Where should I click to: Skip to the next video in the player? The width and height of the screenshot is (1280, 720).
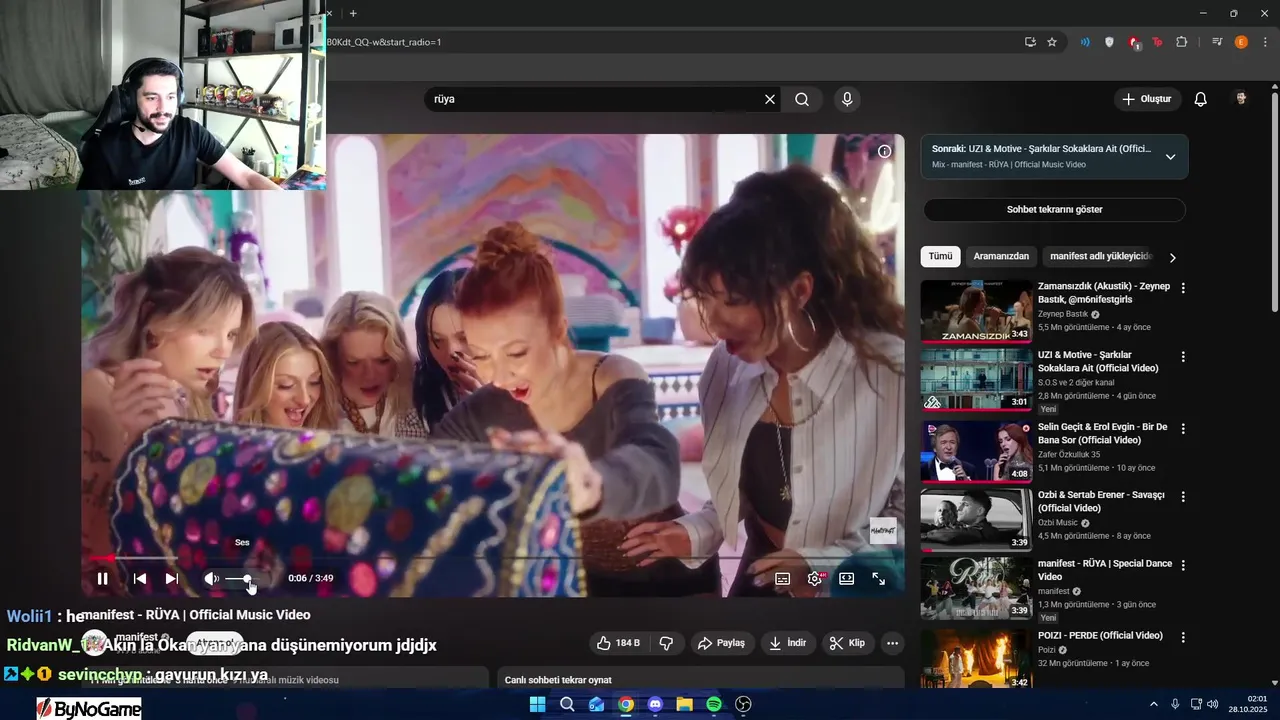point(172,578)
